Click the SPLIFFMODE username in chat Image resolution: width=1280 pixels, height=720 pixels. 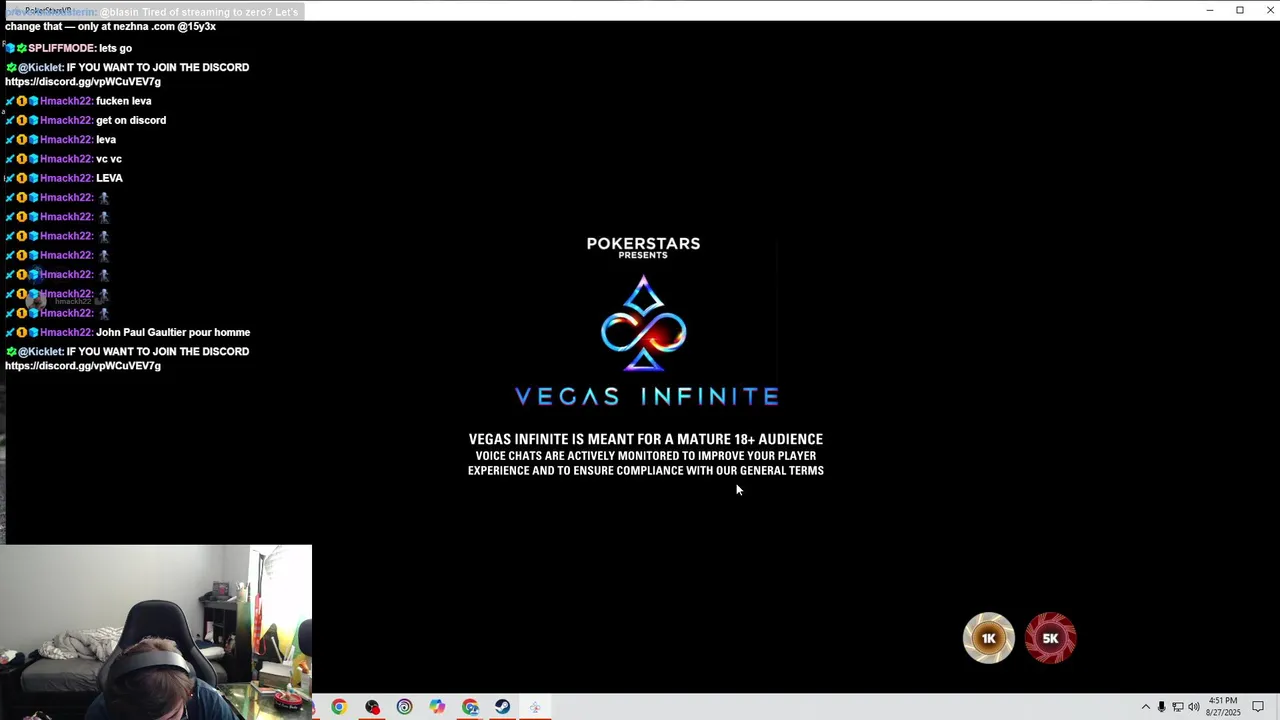point(62,48)
